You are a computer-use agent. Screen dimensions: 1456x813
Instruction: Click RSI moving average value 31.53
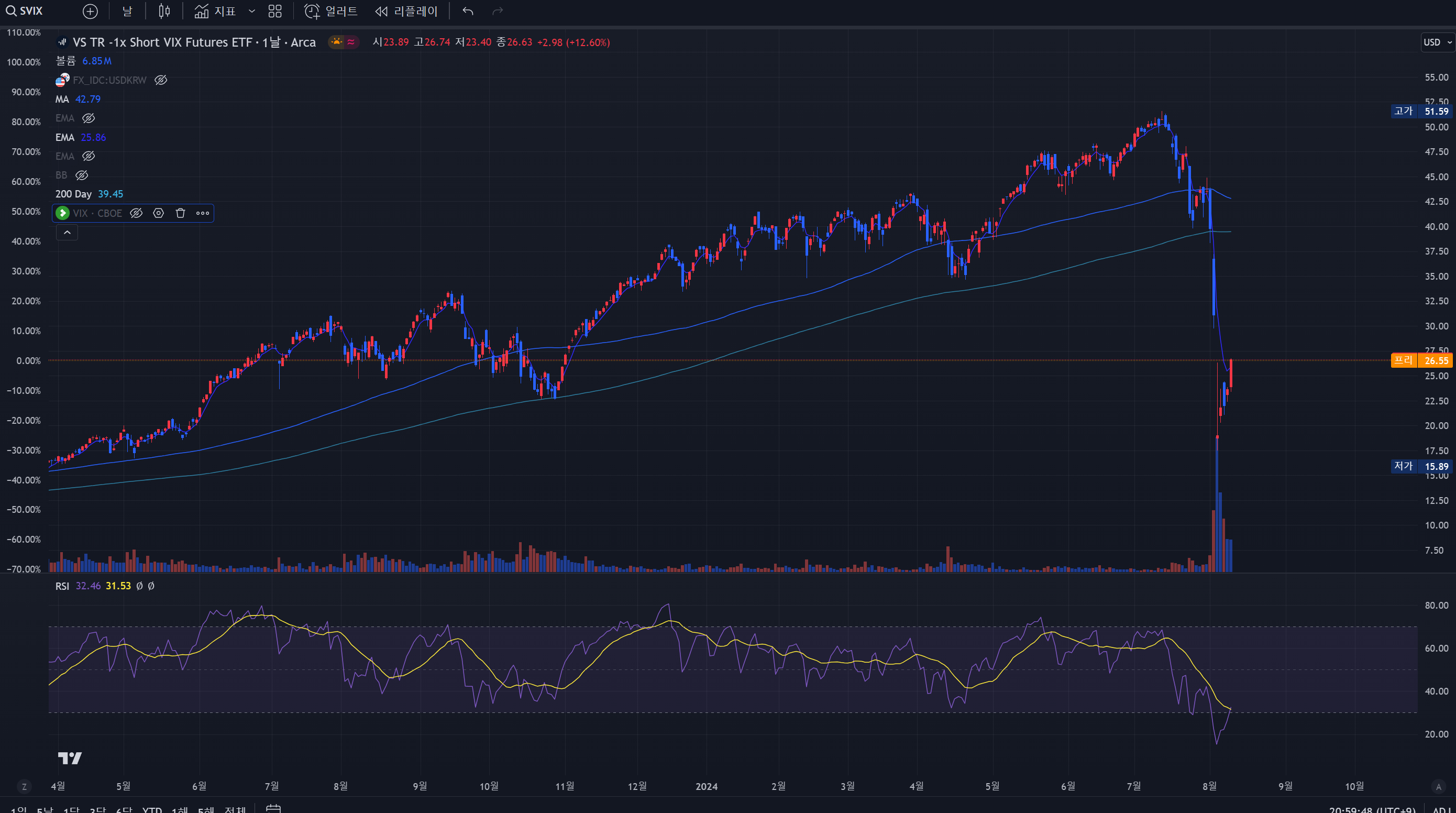(x=118, y=586)
